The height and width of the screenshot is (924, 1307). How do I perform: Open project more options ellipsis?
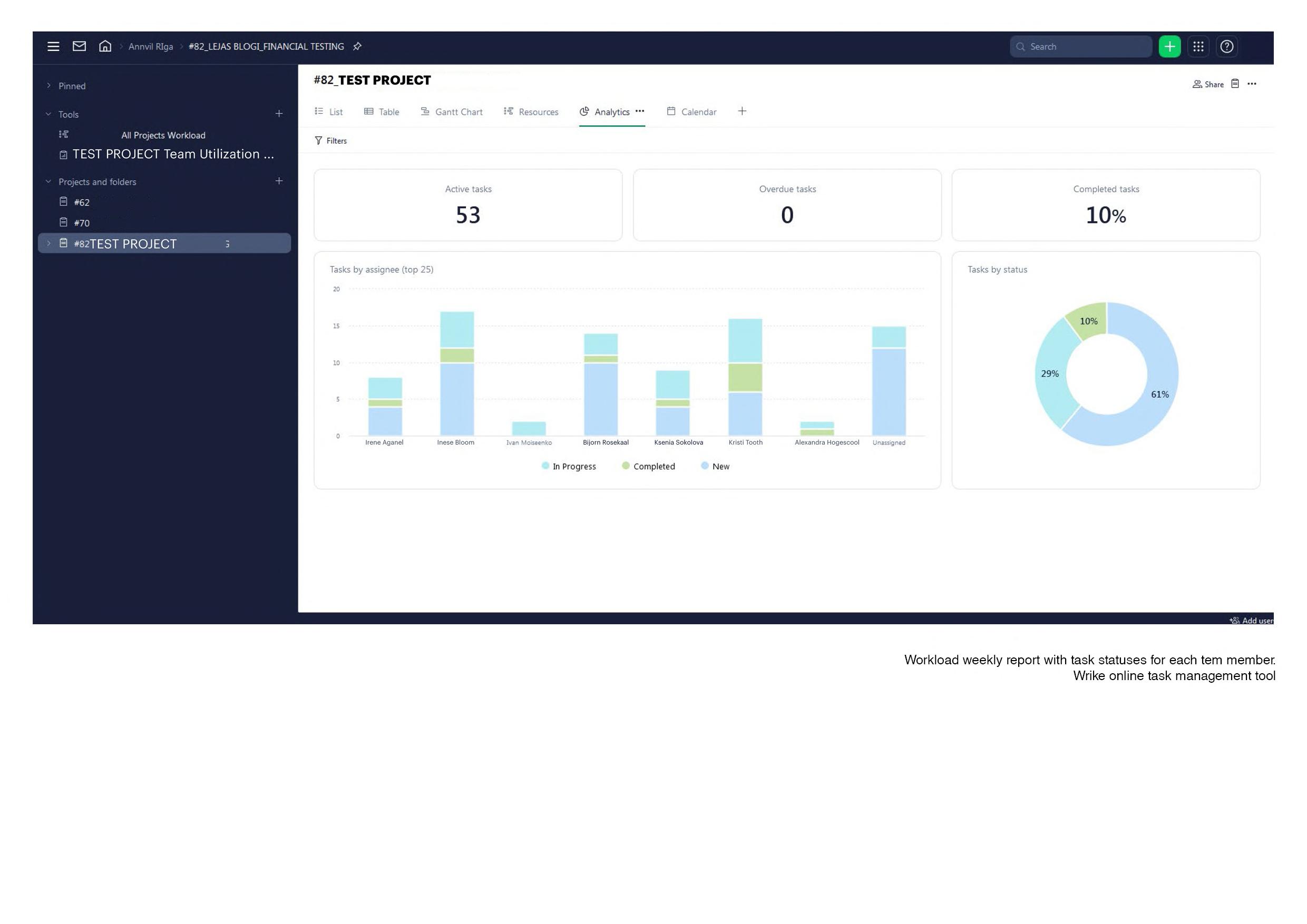(1251, 84)
